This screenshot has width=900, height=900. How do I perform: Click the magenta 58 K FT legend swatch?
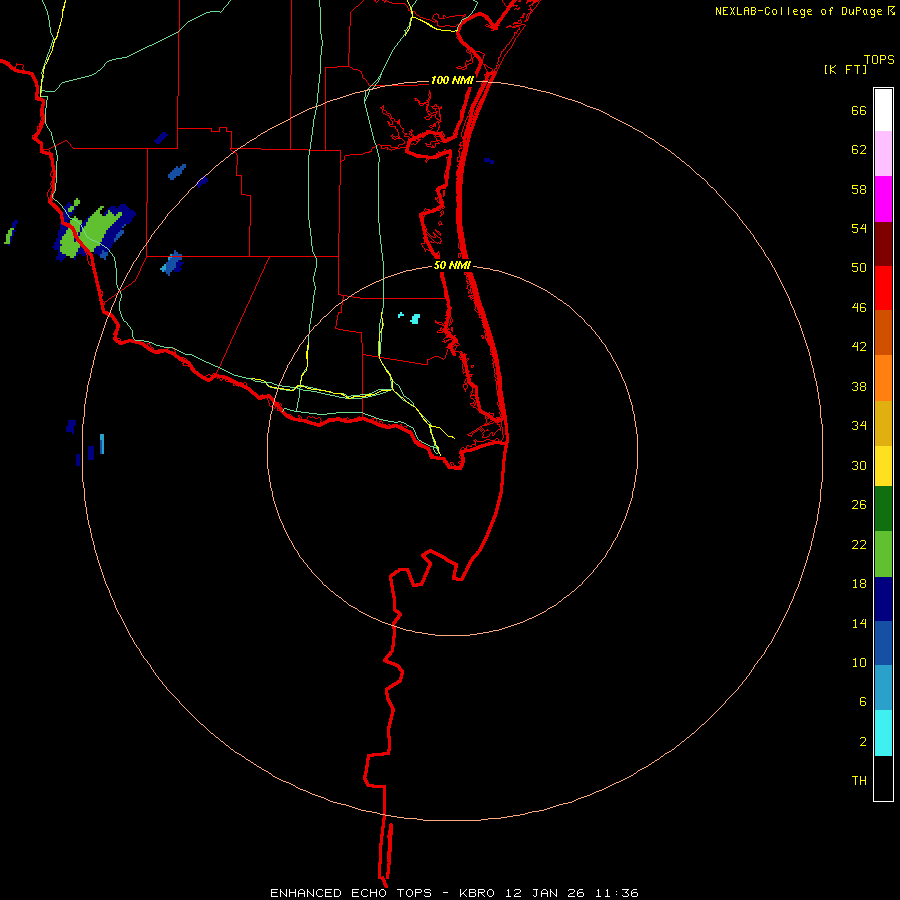point(883,199)
